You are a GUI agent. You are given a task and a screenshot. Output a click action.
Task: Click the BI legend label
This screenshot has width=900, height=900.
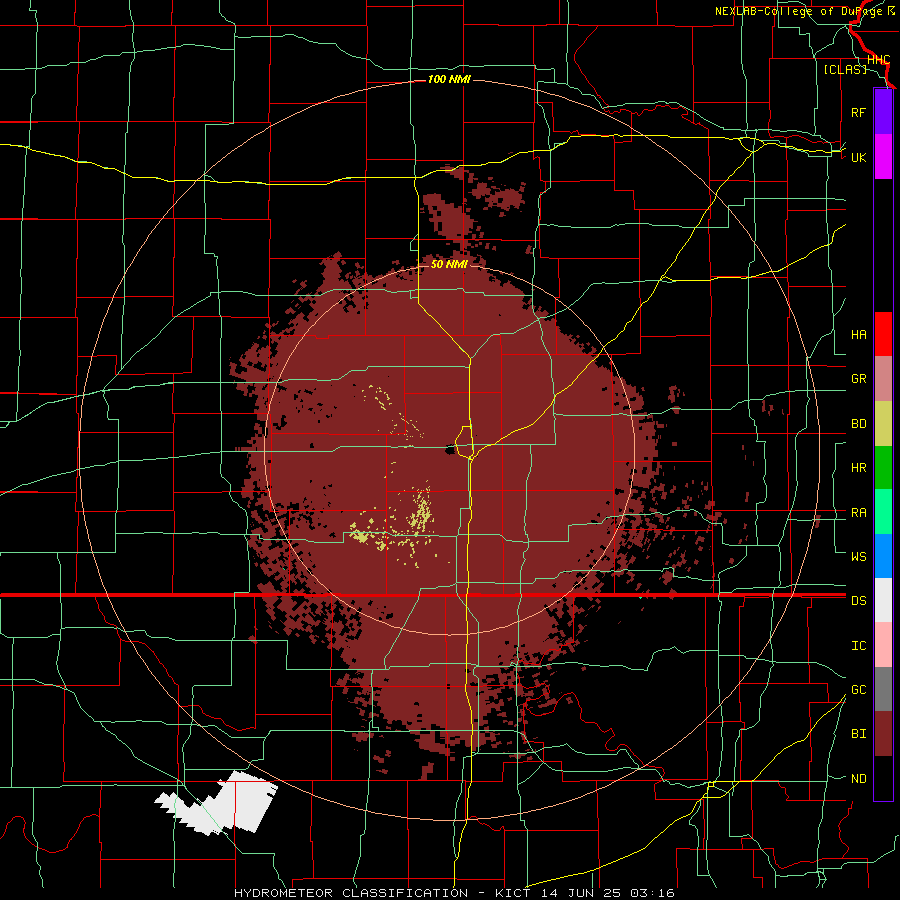pos(858,734)
